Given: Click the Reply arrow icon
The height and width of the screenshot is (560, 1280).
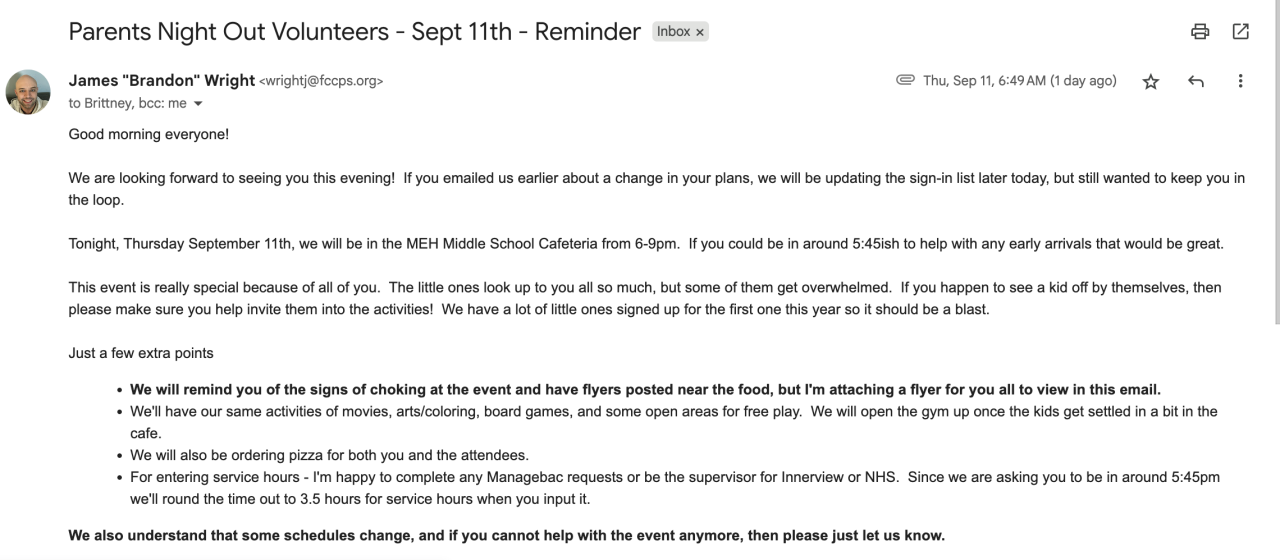Looking at the screenshot, I should tap(1195, 82).
